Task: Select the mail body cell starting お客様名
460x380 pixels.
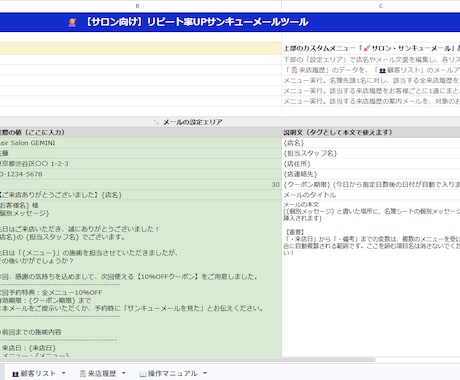Action: click(141, 278)
